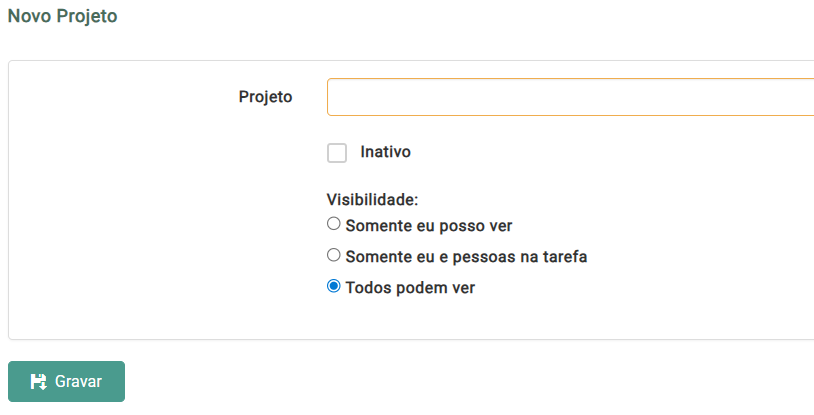Click the Gravar text label
The height and width of the screenshot is (415, 814).
click(x=79, y=382)
